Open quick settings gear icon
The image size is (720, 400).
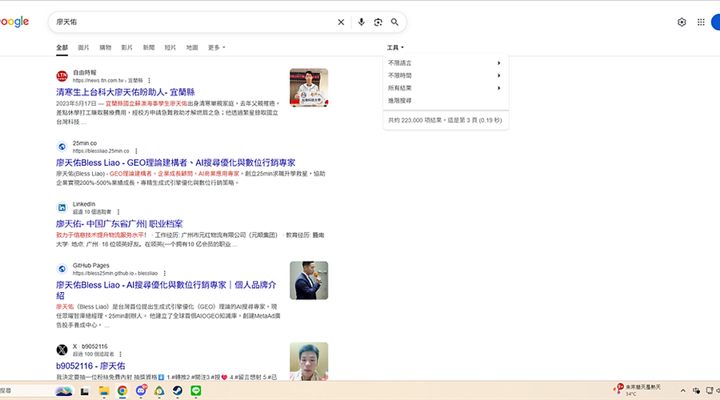681,22
